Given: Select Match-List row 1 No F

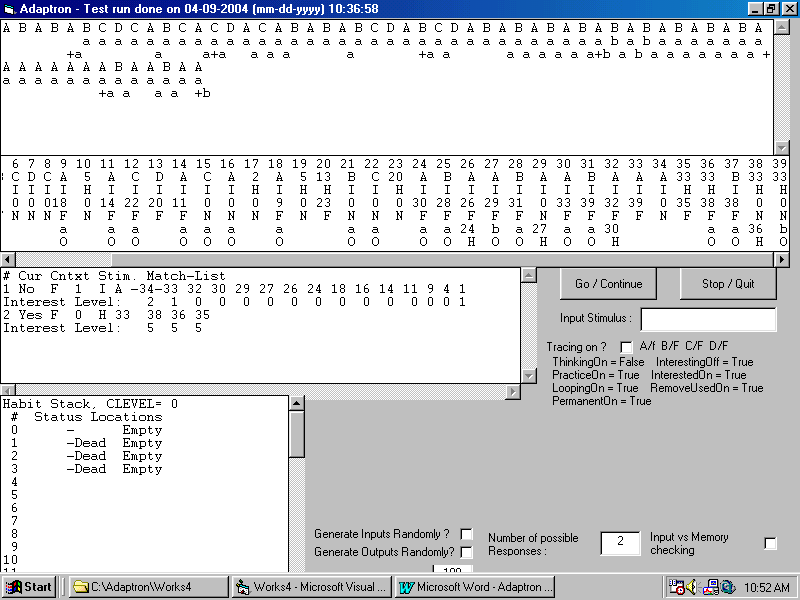Looking at the screenshot, I should coord(234,289).
